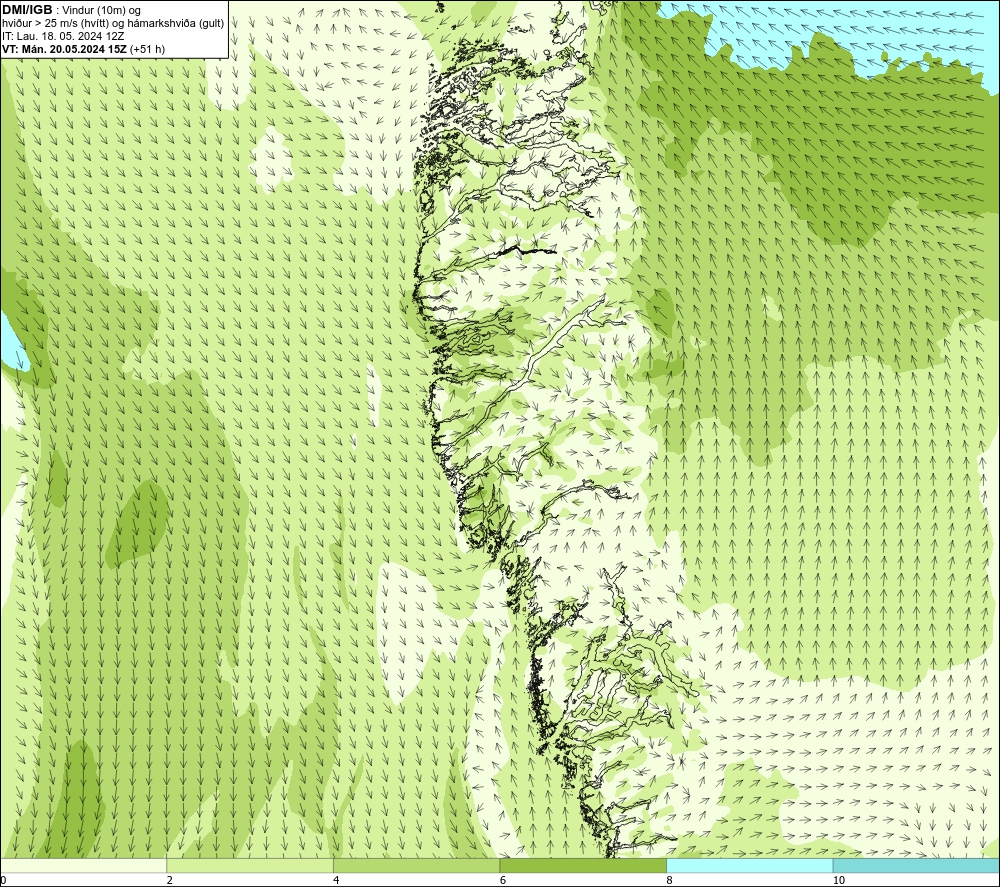This screenshot has width=1000, height=887.
Task: Click the scale label '0'
Action: click(x=3, y=880)
